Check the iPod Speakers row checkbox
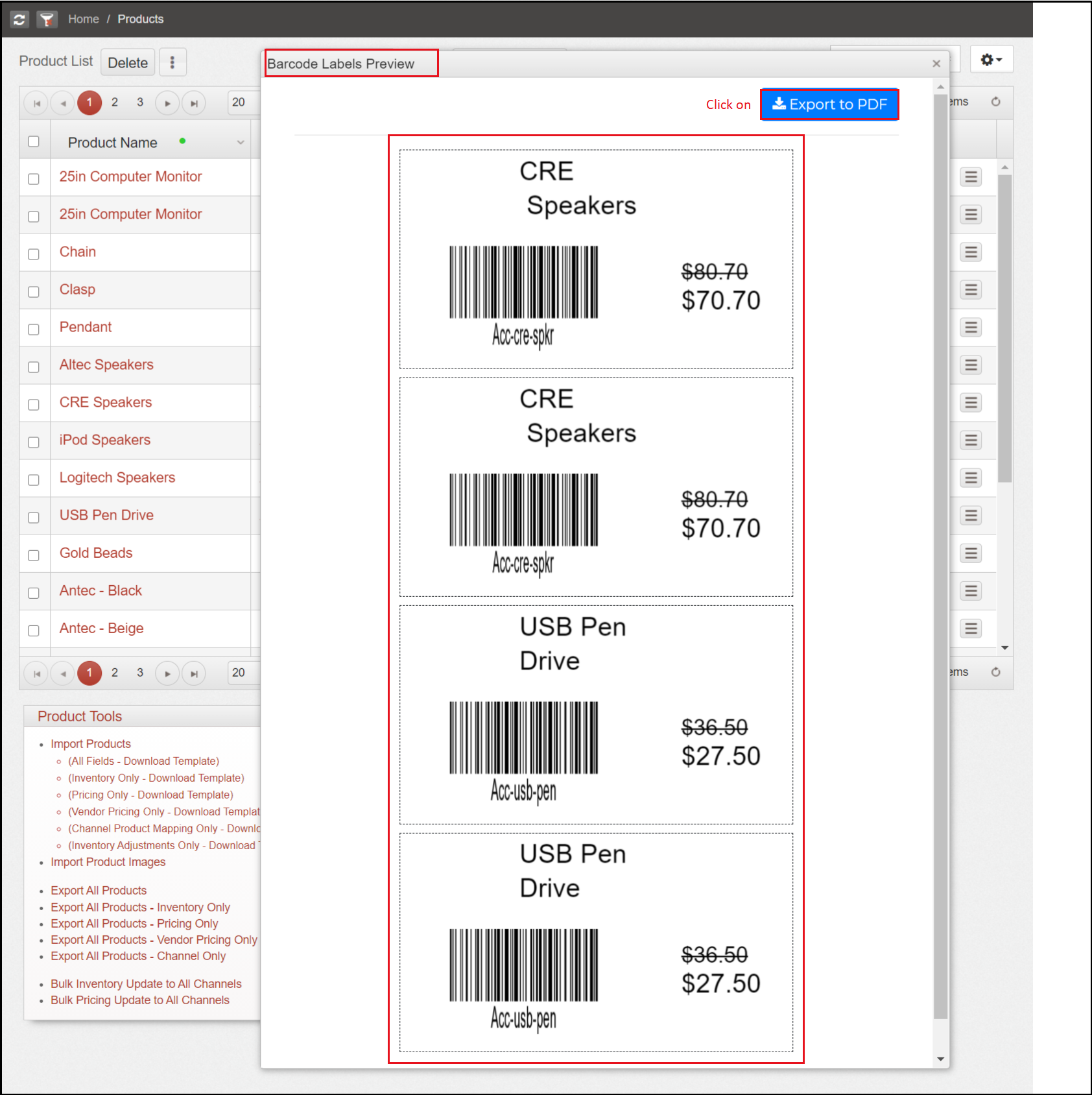 point(34,442)
